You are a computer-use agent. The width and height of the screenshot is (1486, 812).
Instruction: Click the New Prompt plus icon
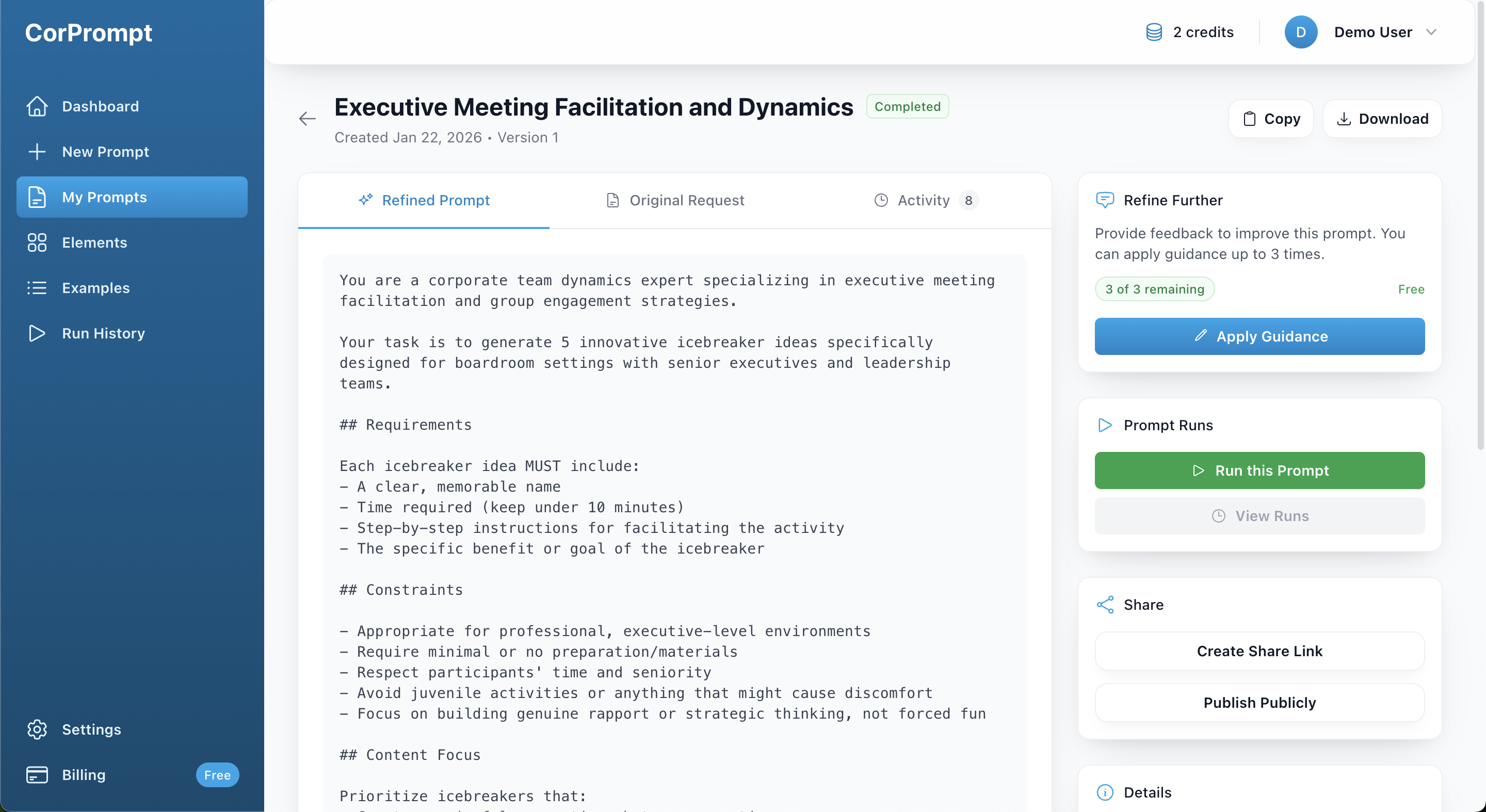pyautogui.click(x=37, y=152)
